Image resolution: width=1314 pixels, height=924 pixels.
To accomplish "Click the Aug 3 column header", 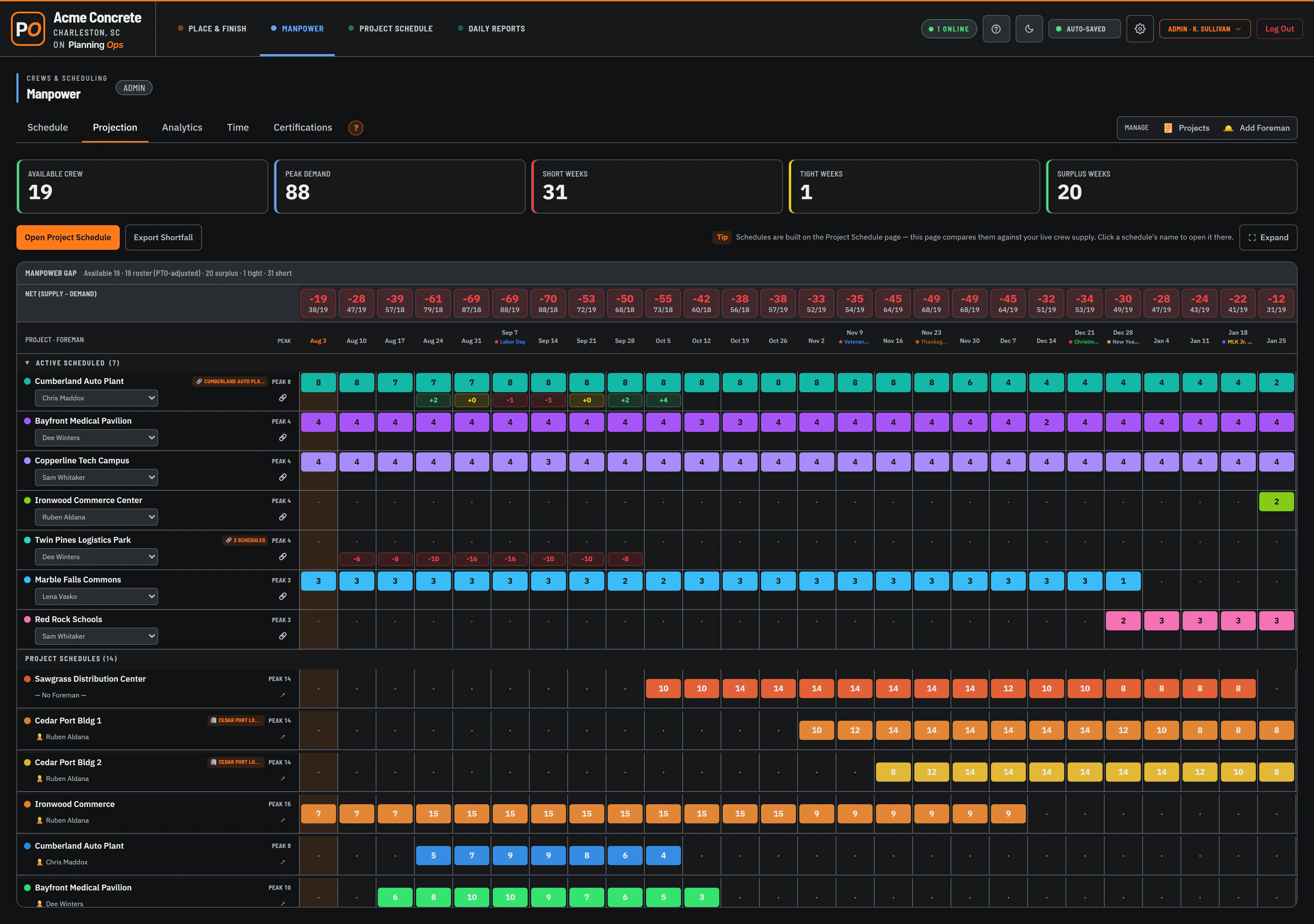I will 318,341.
